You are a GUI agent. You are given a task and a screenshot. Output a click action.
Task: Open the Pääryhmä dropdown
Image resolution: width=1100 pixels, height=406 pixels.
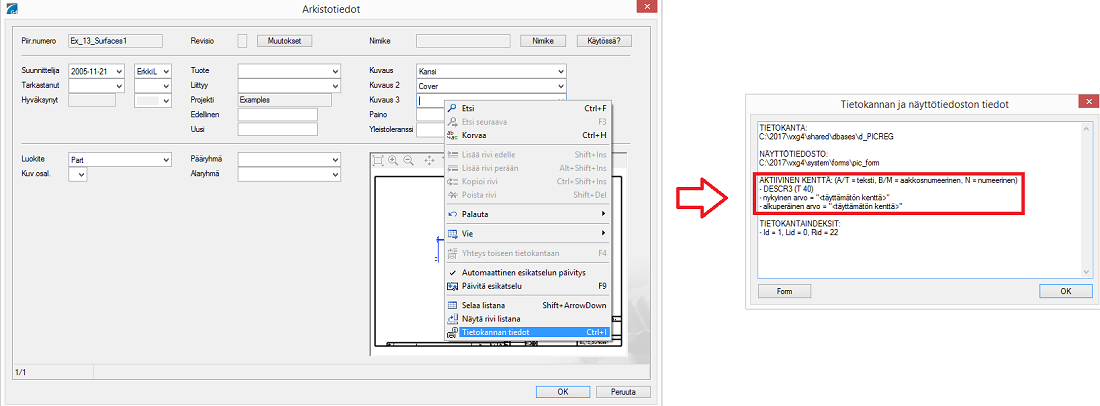(335, 159)
